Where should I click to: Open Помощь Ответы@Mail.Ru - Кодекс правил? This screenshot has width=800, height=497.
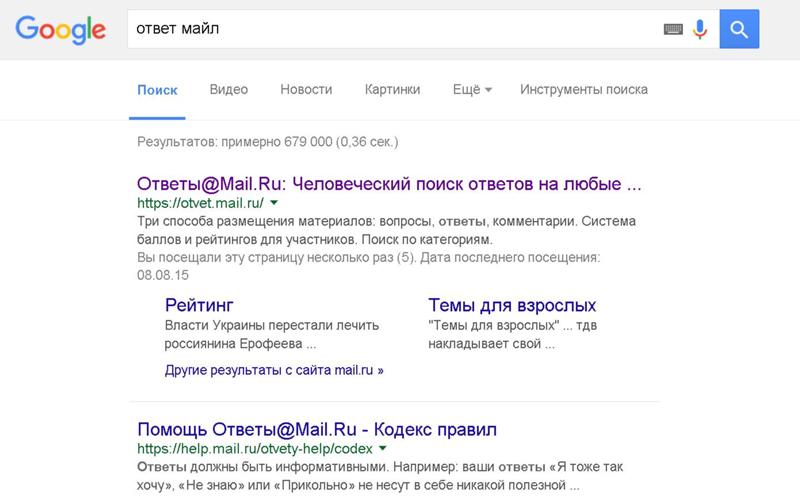pyautogui.click(x=317, y=430)
